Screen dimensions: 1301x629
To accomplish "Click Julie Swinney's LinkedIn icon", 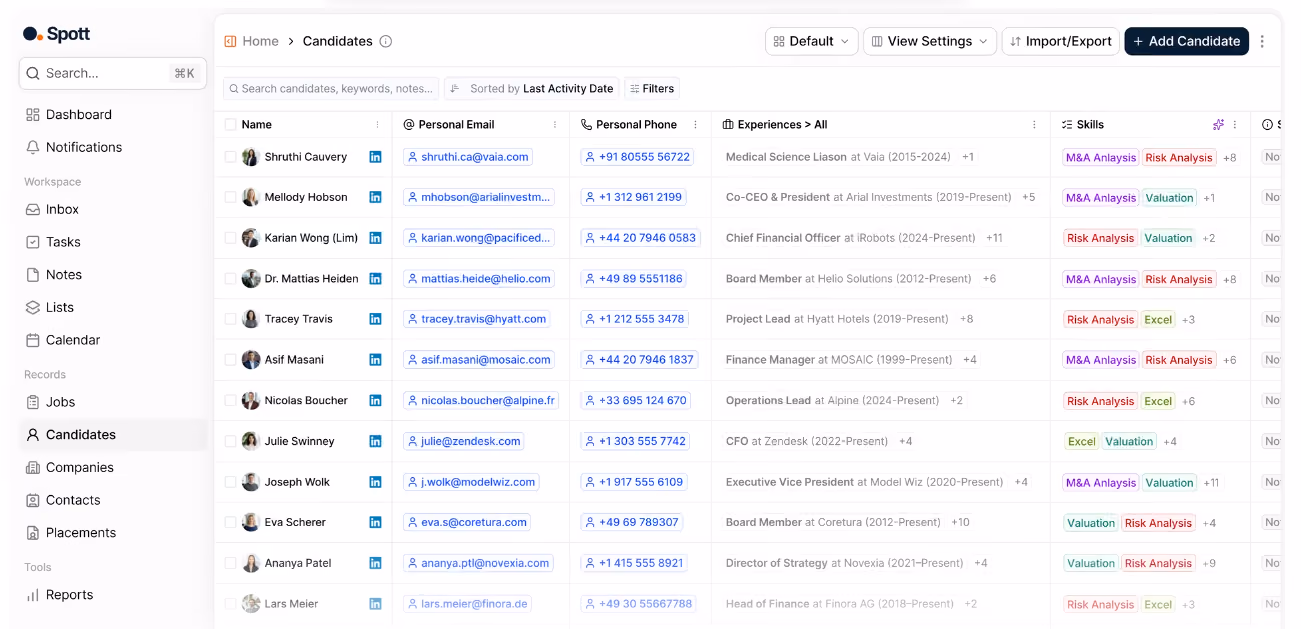I will coord(375,441).
